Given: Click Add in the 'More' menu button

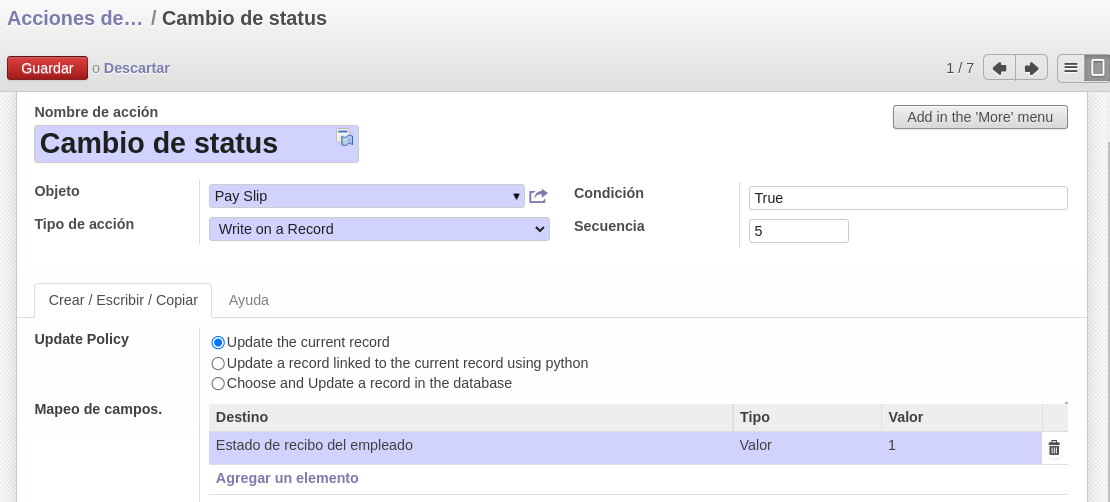Looking at the screenshot, I should coord(980,117).
